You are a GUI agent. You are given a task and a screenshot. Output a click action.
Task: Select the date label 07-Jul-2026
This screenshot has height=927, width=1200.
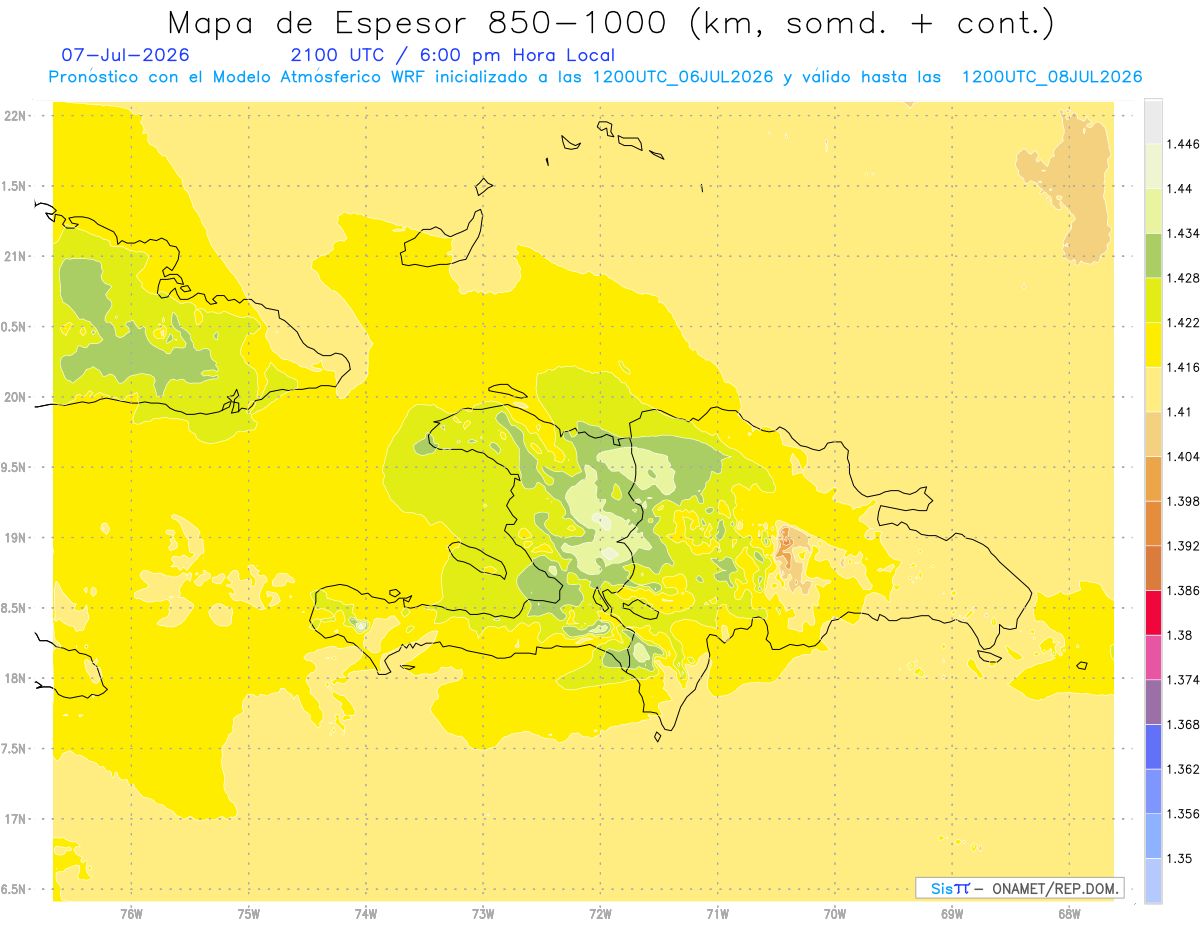point(125,55)
